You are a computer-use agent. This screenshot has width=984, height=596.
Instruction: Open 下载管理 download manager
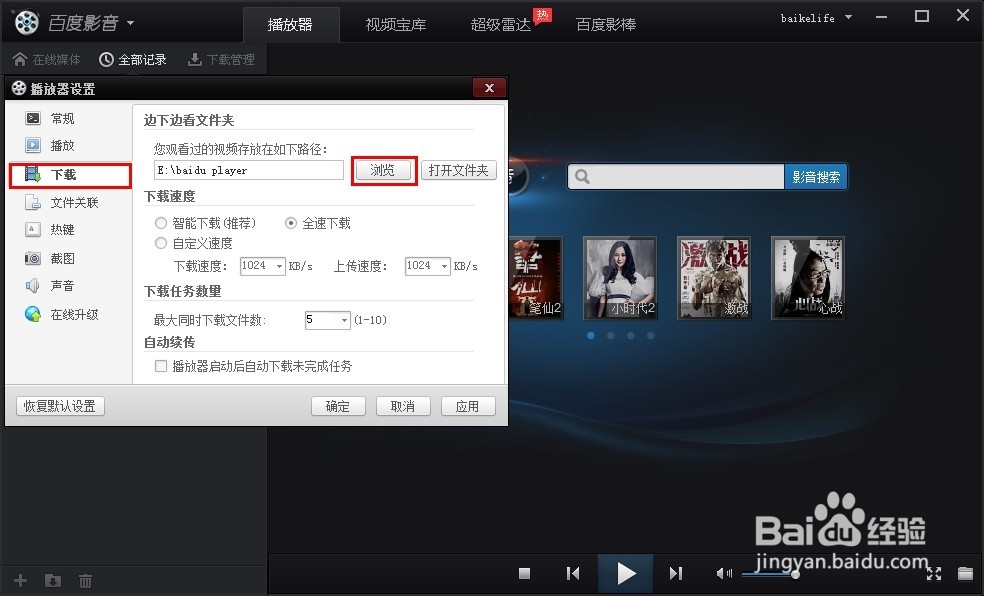point(222,60)
